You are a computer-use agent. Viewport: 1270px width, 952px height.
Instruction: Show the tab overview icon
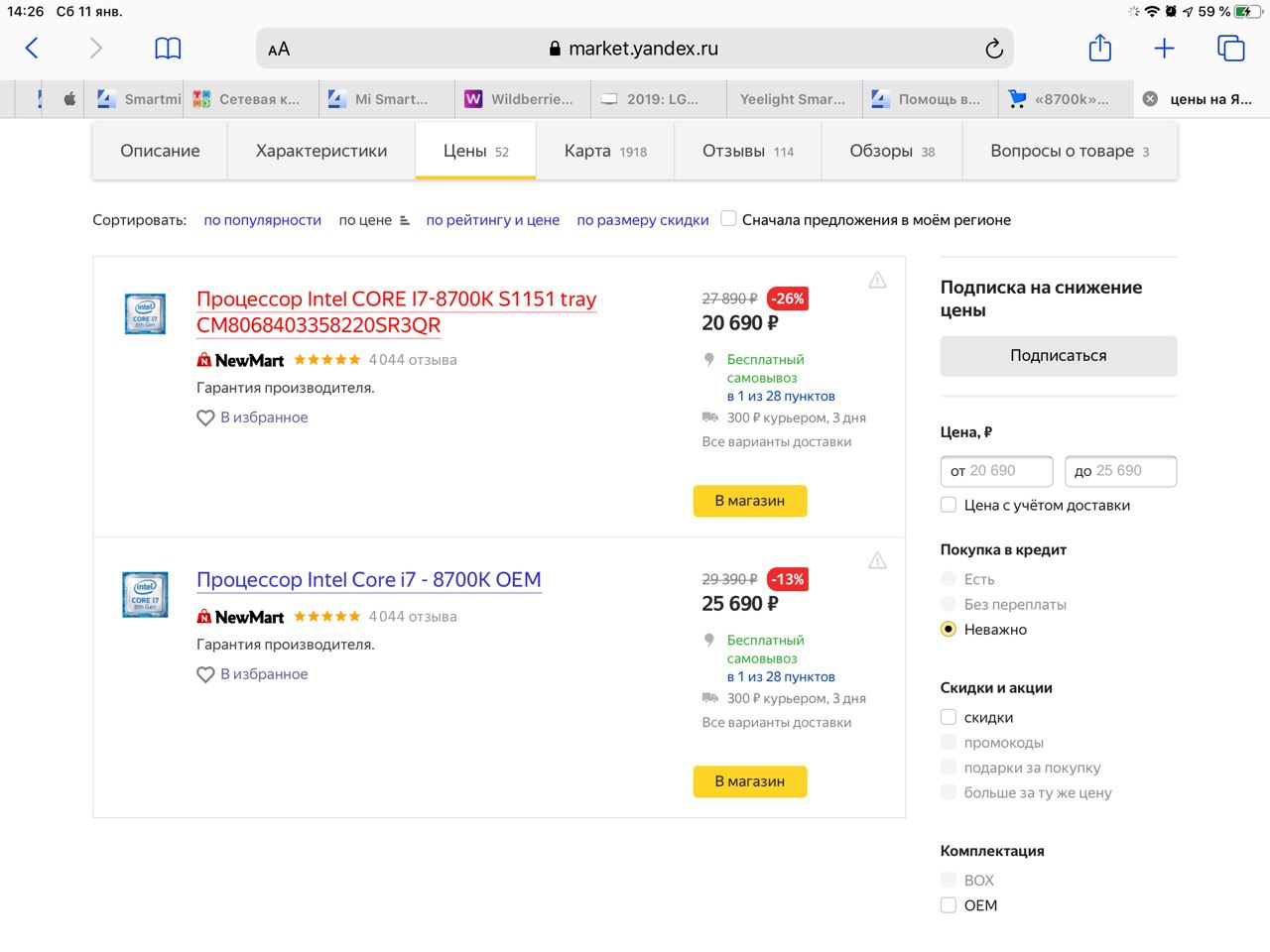point(1230,48)
